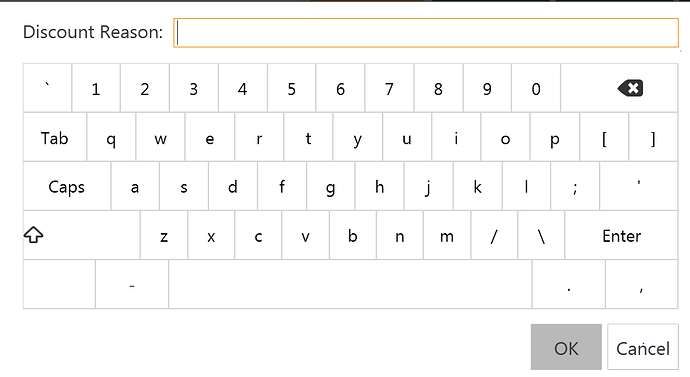The height and width of the screenshot is (377, 690).
Task: Tap the wide spacebar key
Action: (x=350, y=284)
